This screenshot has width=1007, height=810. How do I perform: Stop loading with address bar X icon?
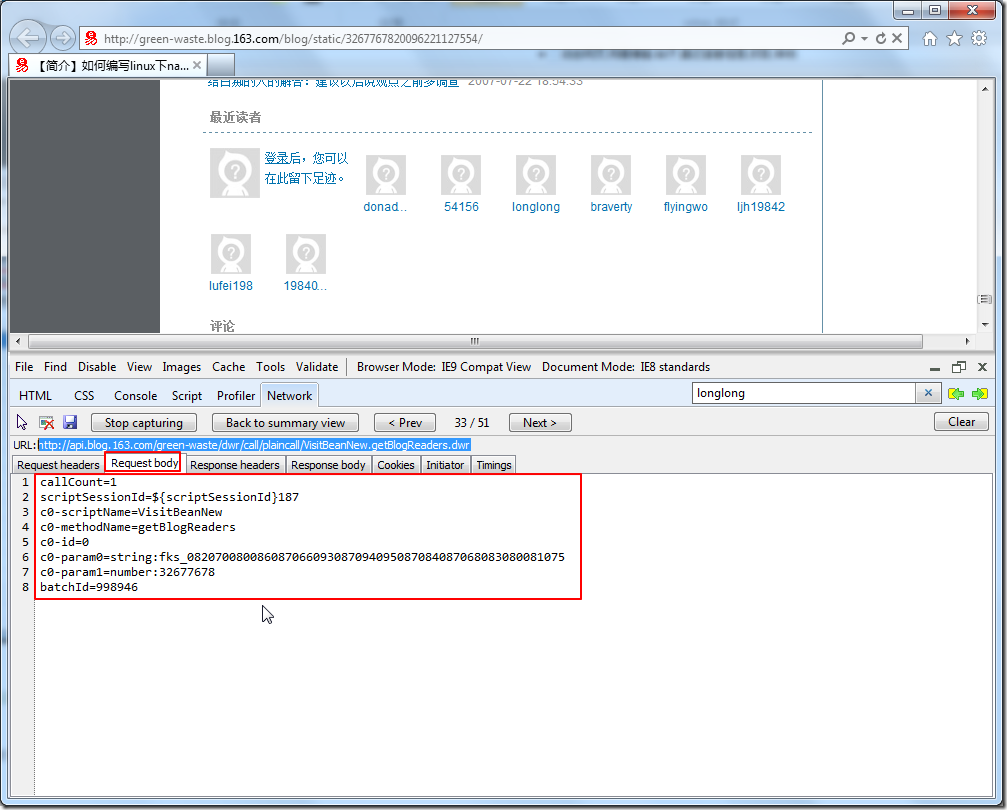[897, 38]
